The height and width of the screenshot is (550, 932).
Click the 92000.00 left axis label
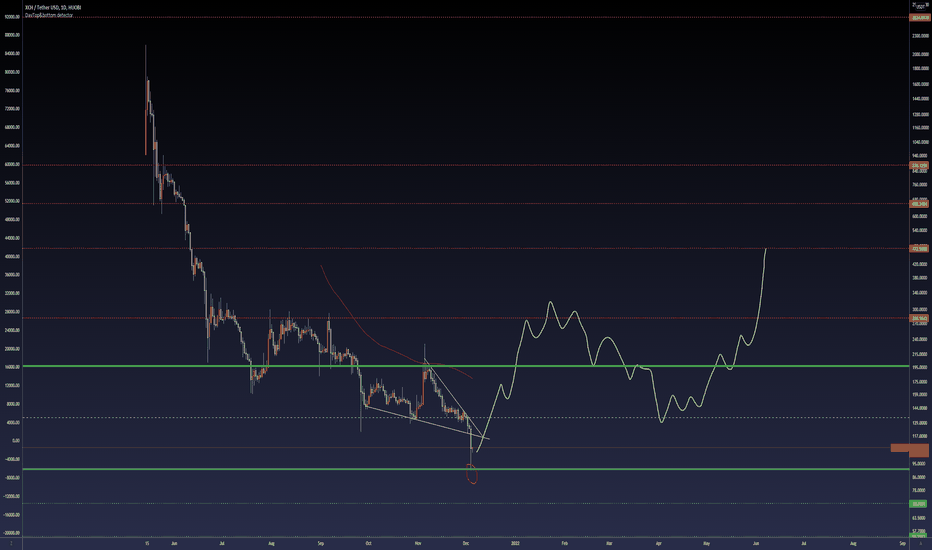tap(12, 17)
